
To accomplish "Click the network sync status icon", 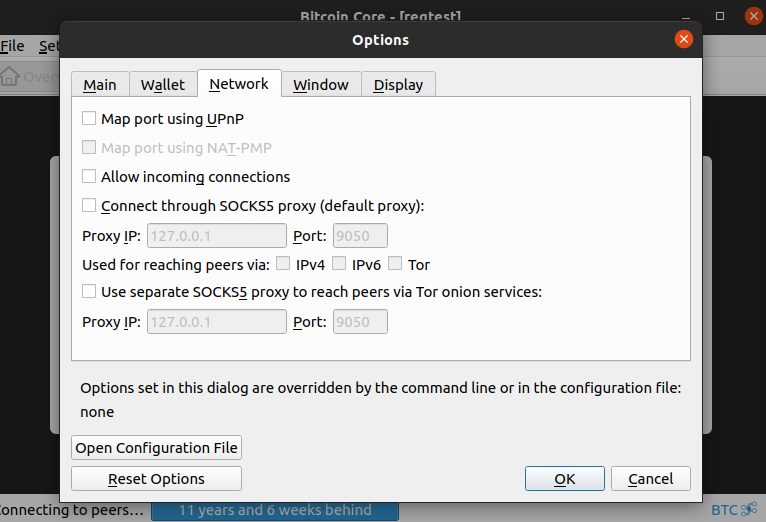I will pyautogui.click(x=749, y=510).
